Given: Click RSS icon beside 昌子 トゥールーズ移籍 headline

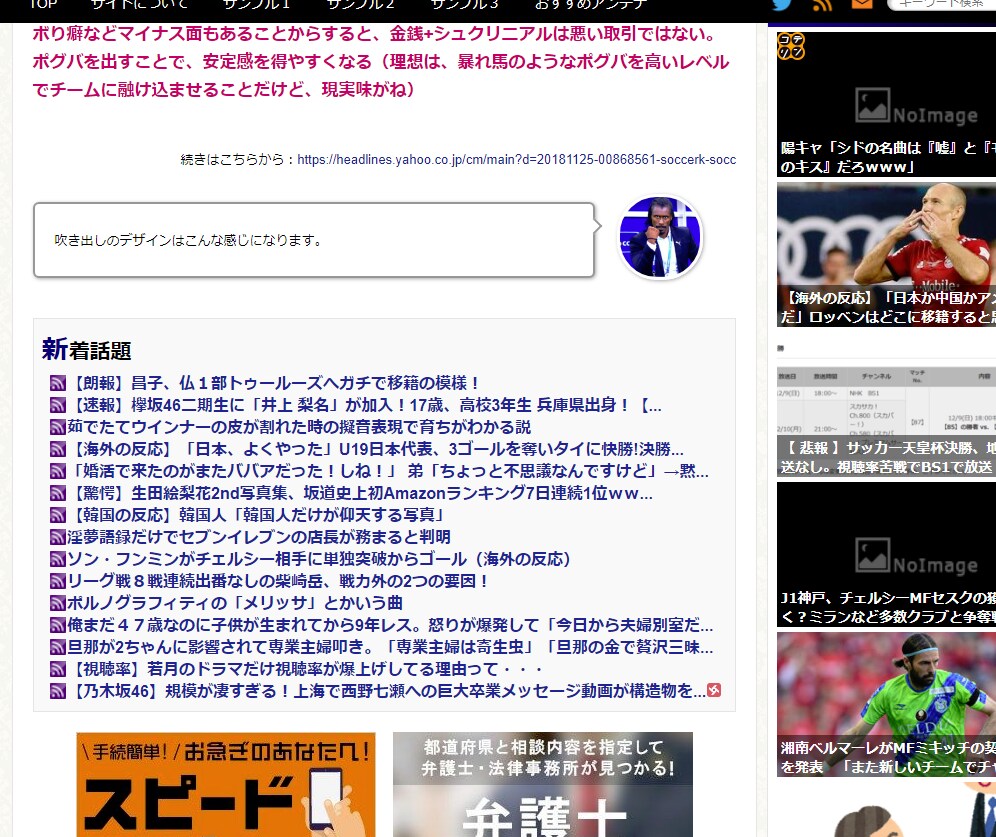Looking at the screenshot, I should tap(58, 383).
